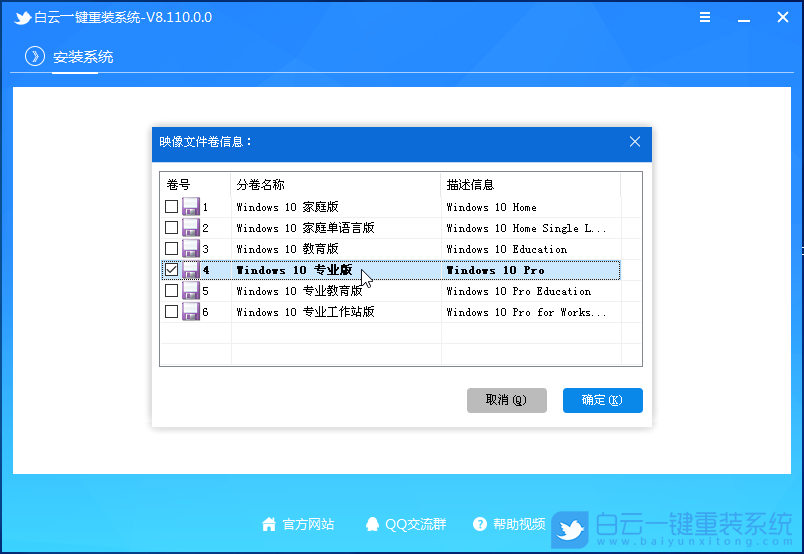Close the 白云一键重装系统 main window

782,17
